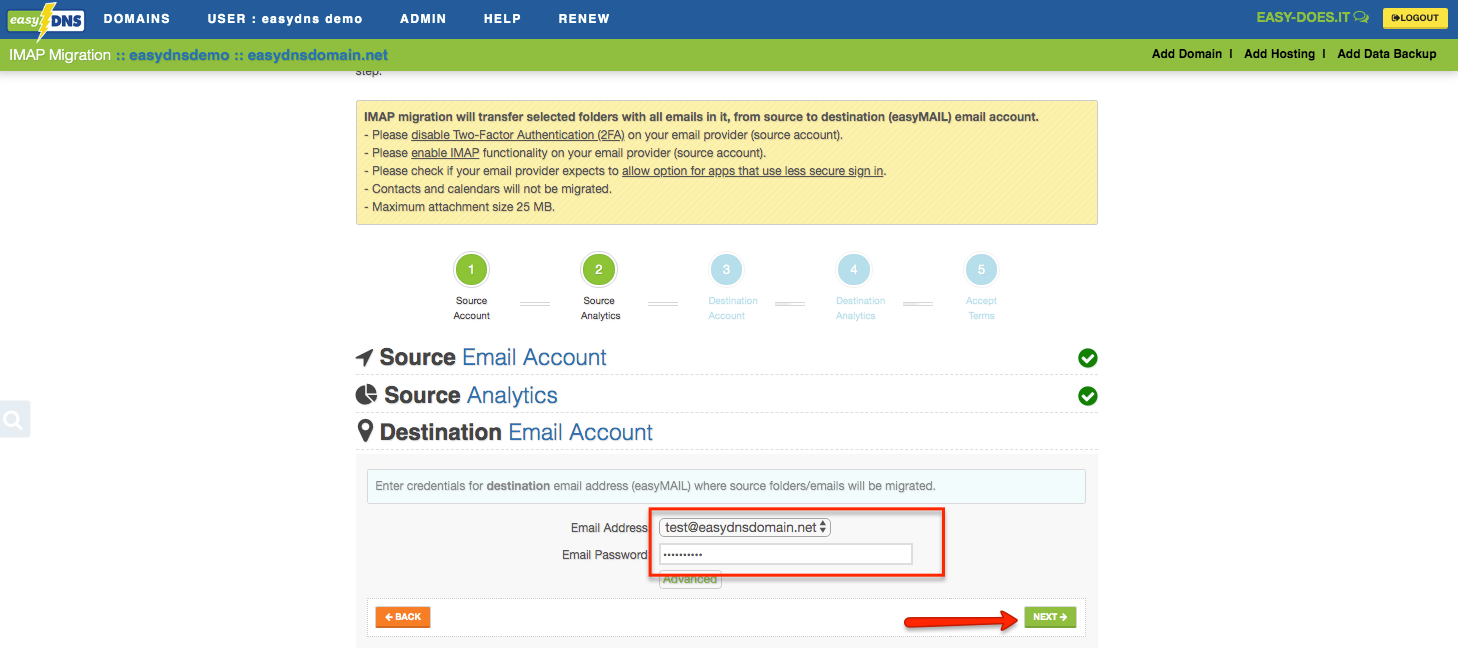Open the Email Address dropdown
The image size is (1458, 670).
point(745,527)
